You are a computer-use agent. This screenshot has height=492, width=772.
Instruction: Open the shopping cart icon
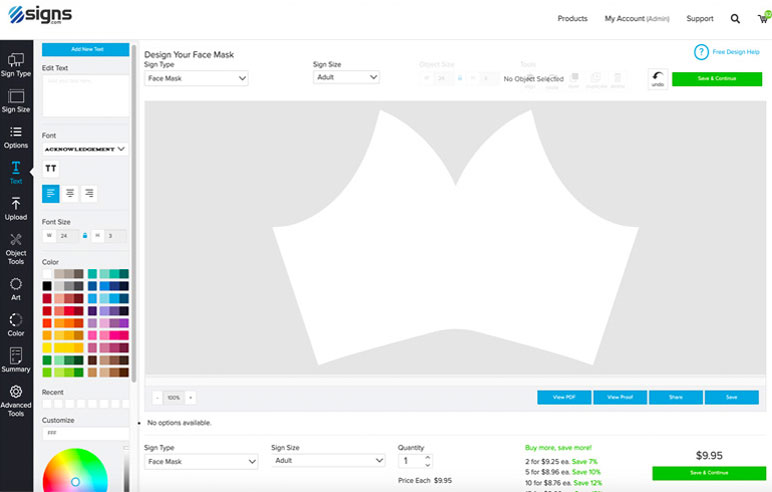click(x=763, y=18)
